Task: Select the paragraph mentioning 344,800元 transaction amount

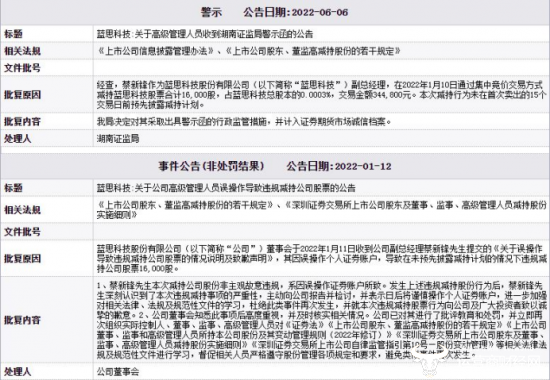Action: 321,95
